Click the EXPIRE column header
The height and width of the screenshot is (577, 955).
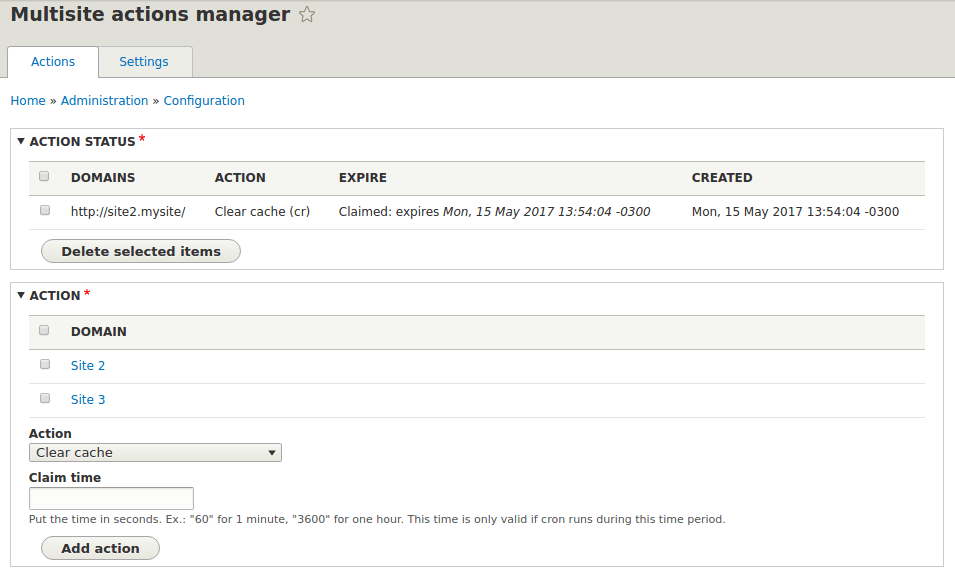click(363, 177)
